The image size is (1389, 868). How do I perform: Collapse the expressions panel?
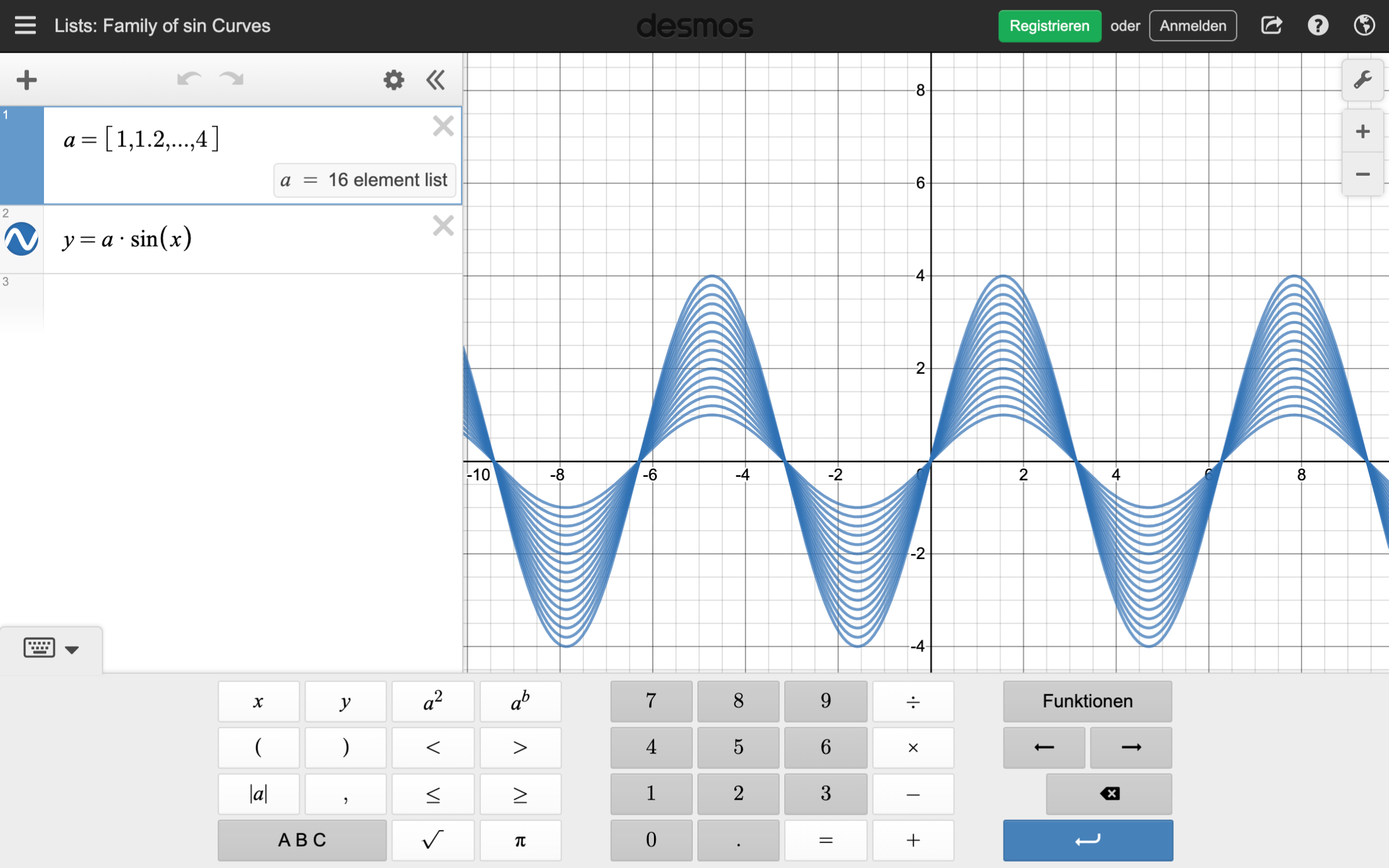(435, 80)
